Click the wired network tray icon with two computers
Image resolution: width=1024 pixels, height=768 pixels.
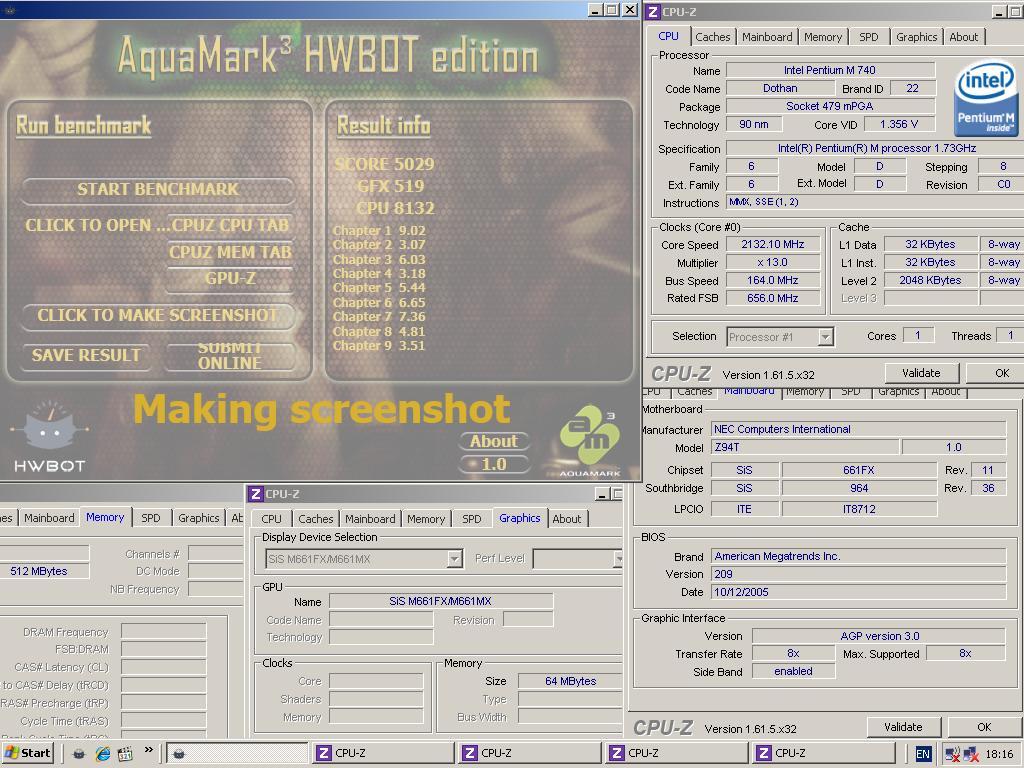(x=971, y=754)
